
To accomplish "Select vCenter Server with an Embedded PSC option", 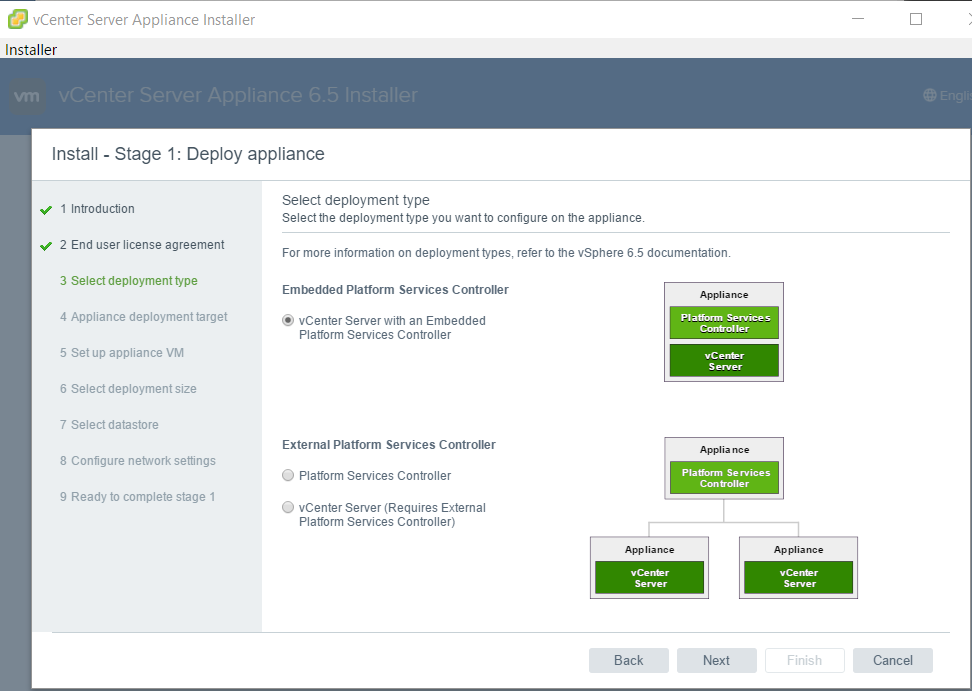I will pyautogui.click(x=288, y=320).
